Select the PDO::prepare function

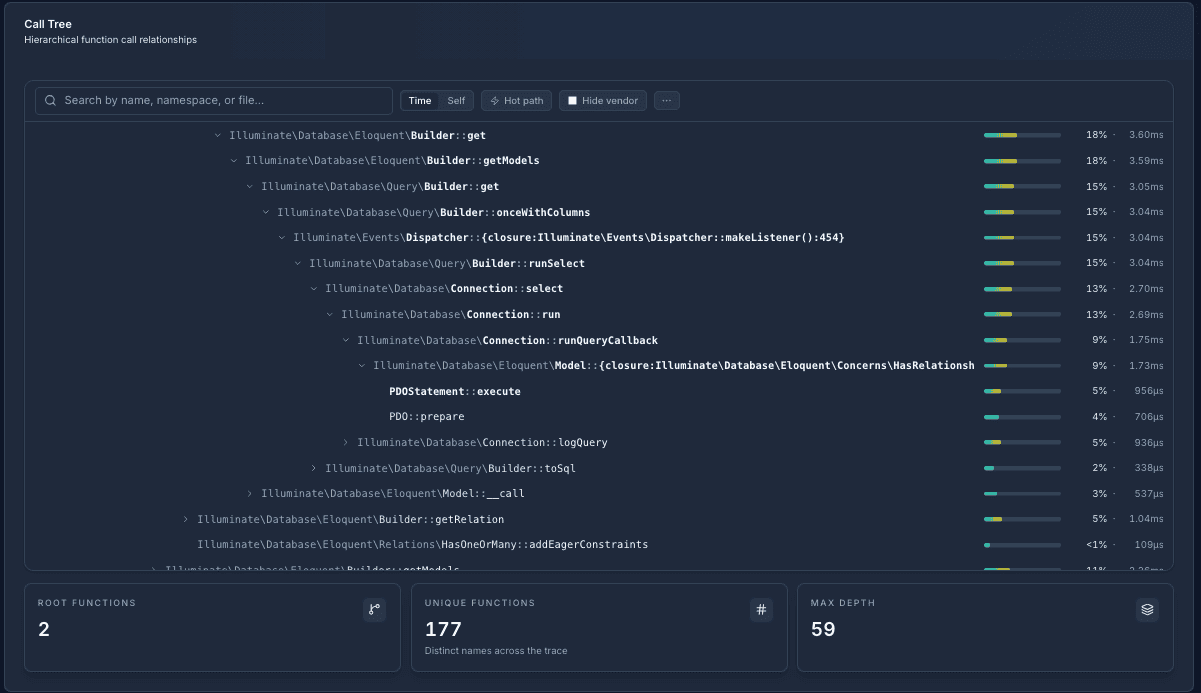(x=427, y=417)
